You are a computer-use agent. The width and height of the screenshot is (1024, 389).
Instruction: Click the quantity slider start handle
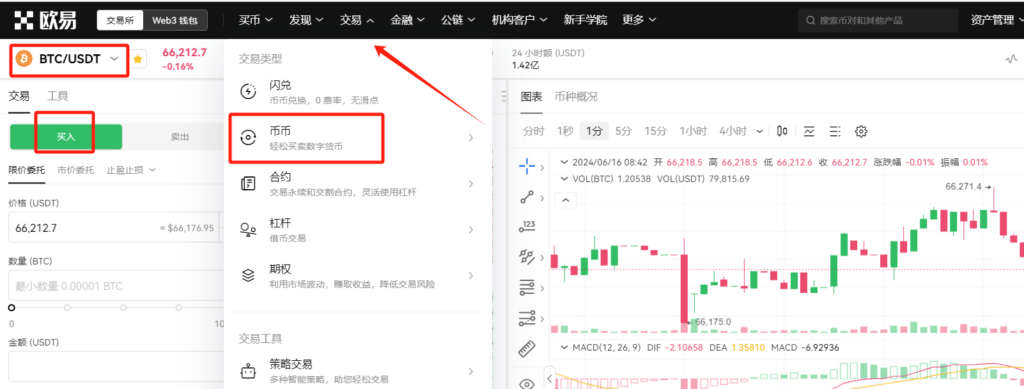(x=11, y=307)
